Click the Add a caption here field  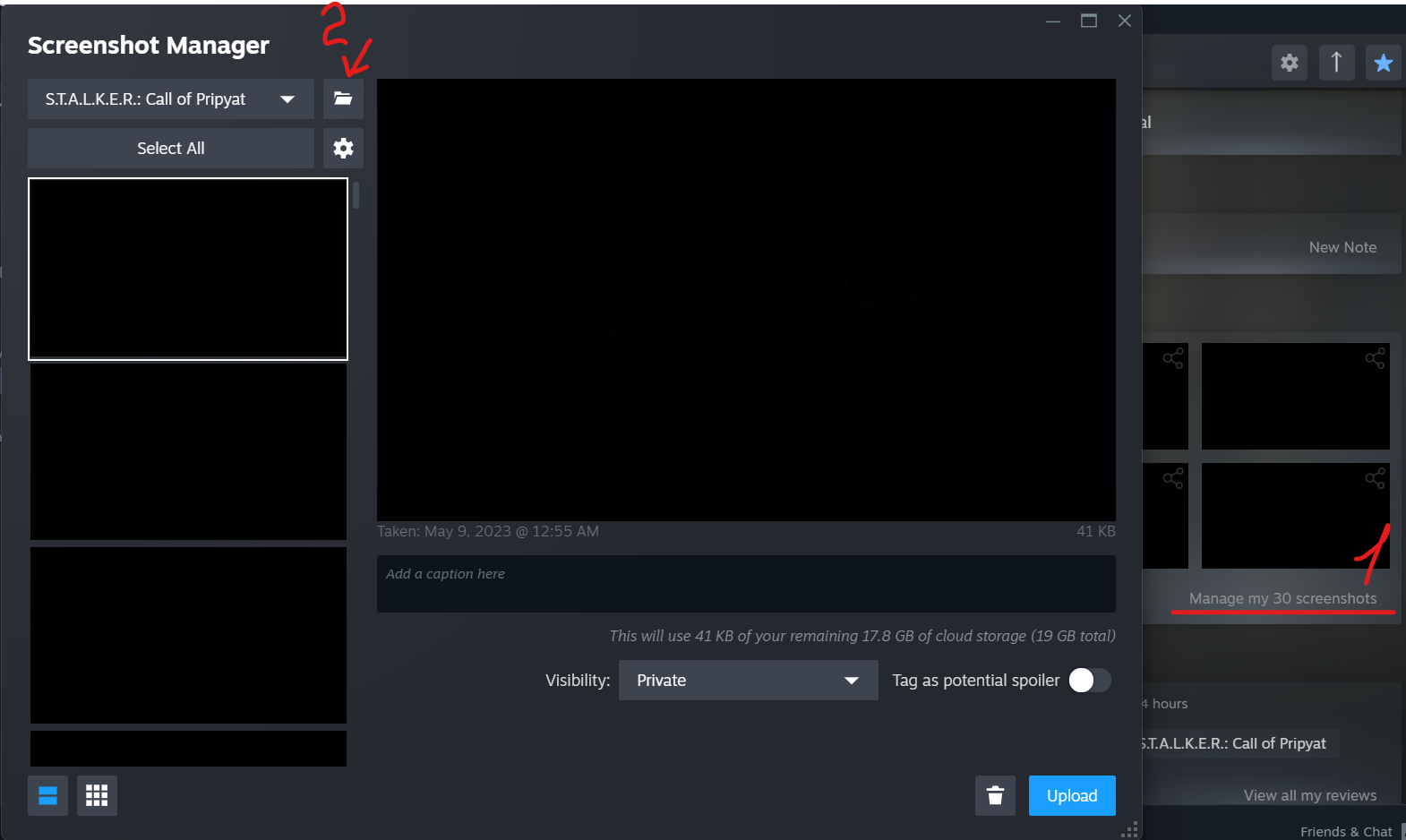[x=746, y=584]
